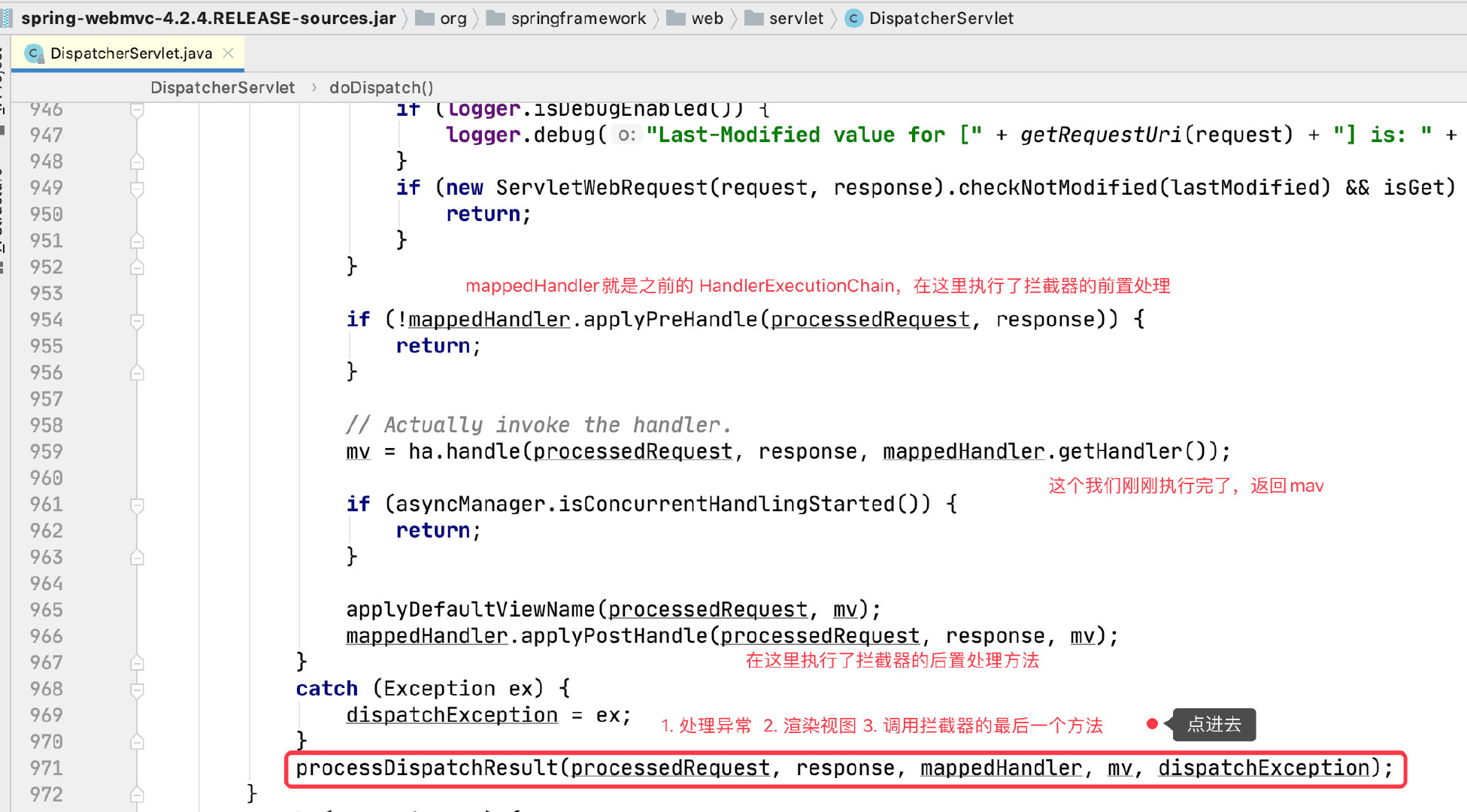
Task: Click the catch keyword on line 968
Action: point(326,689)
